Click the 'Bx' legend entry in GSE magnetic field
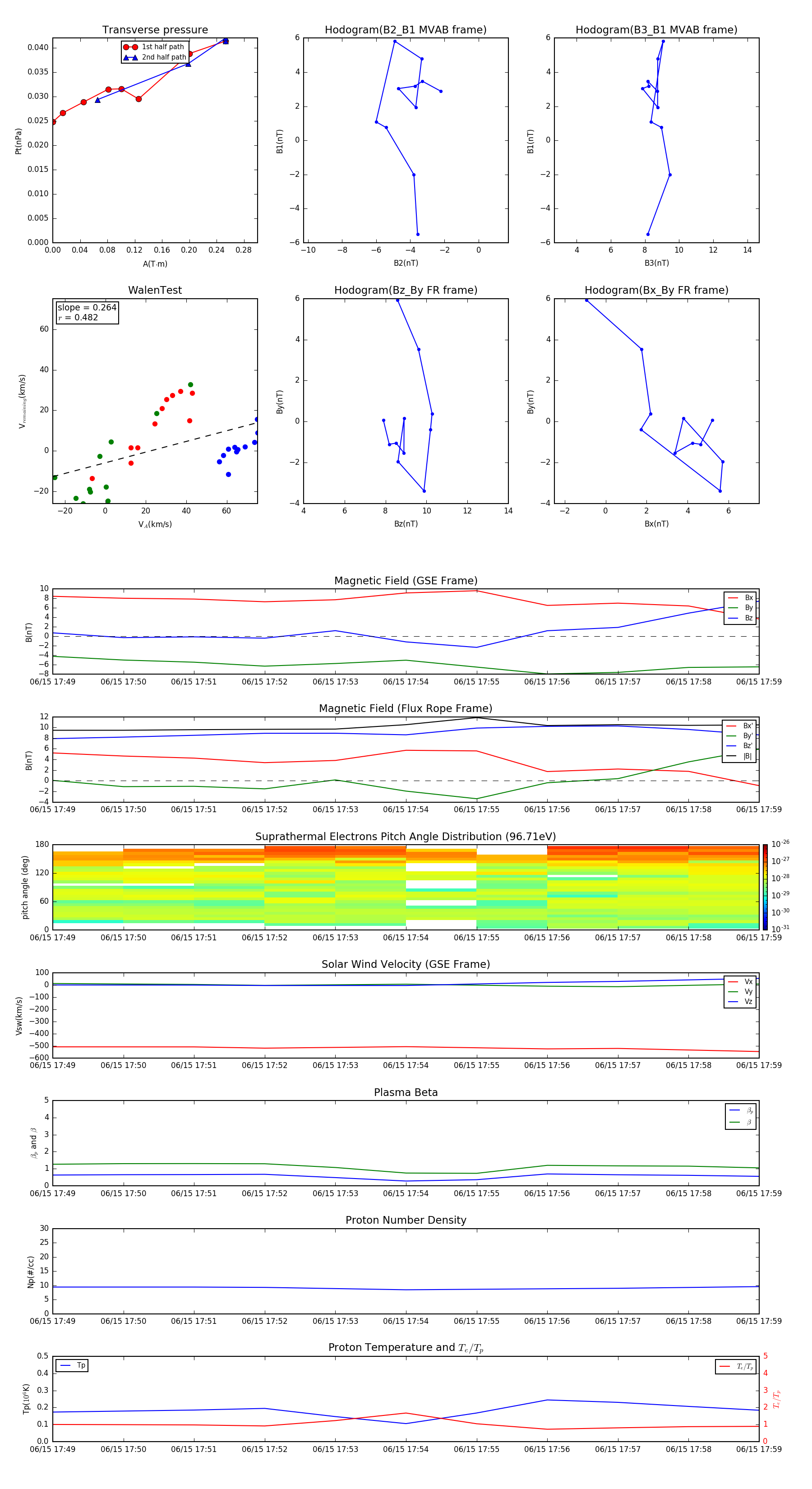 pyautogui.click(x=740, y=598)
